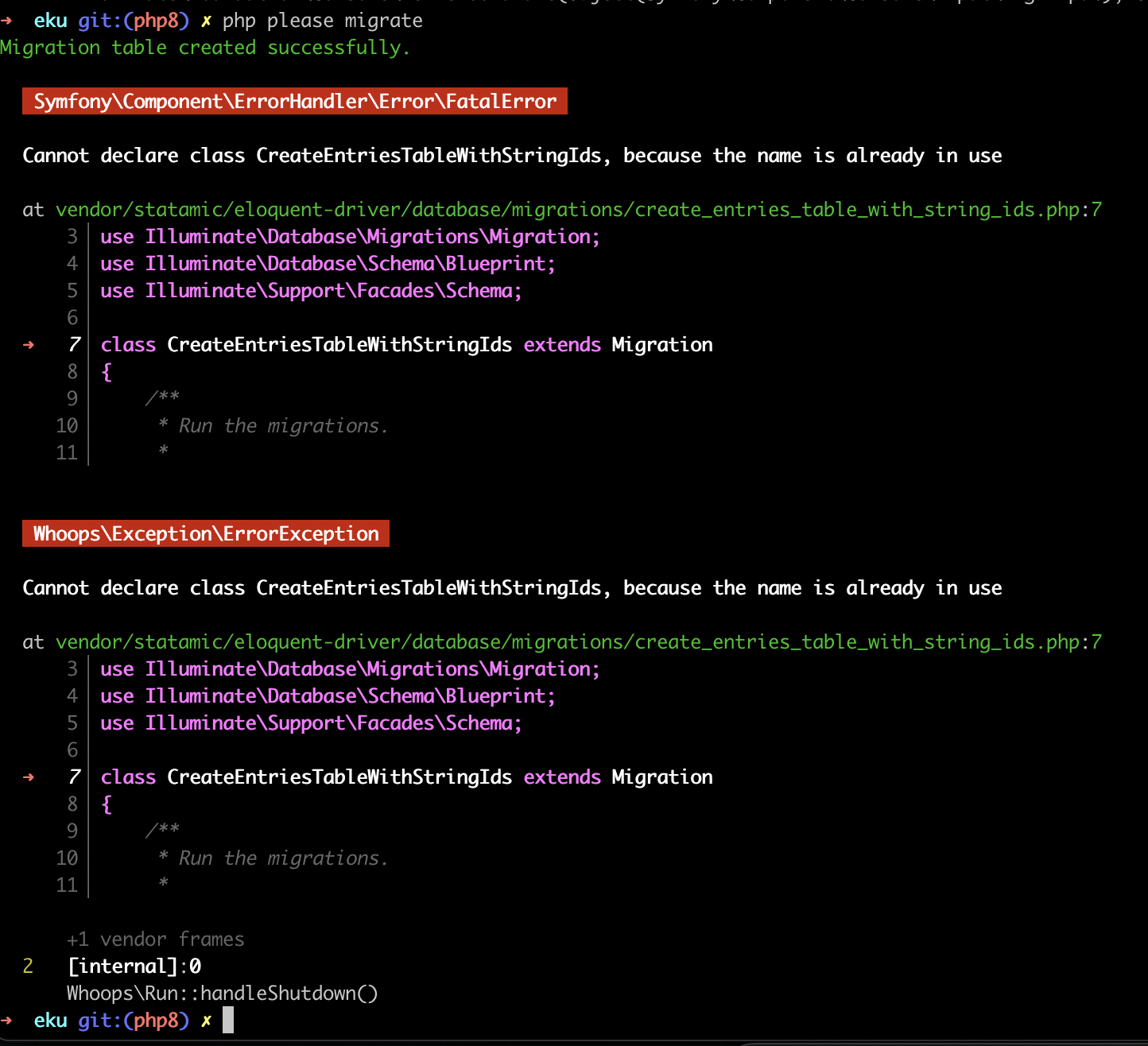Click the 'Run the migrations.' comment in FatalError block

point(283,426)
